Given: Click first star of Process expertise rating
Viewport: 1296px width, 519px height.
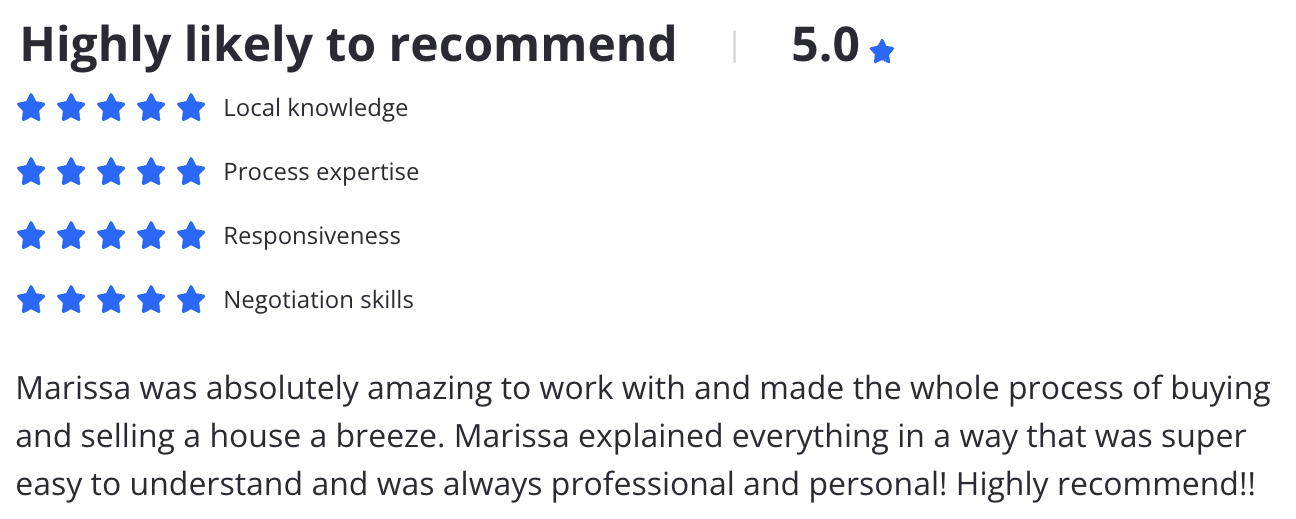Looking at the screenshot, I should [31, 172].
